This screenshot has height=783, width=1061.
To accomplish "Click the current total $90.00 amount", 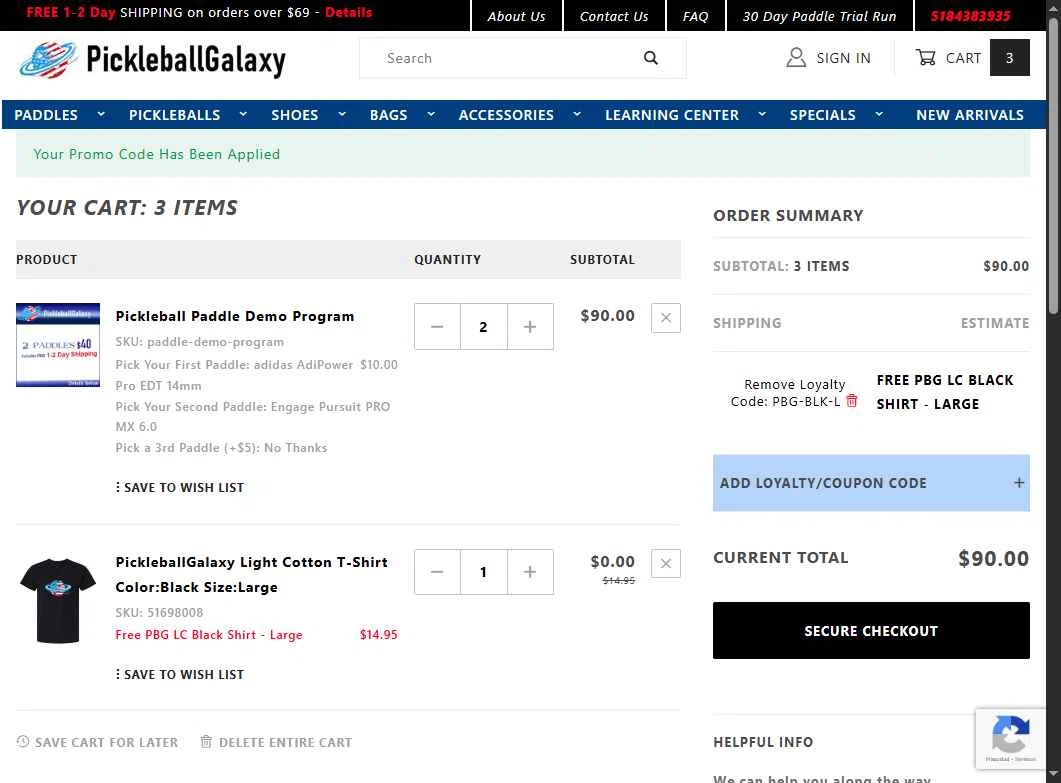I will point(993,558).
